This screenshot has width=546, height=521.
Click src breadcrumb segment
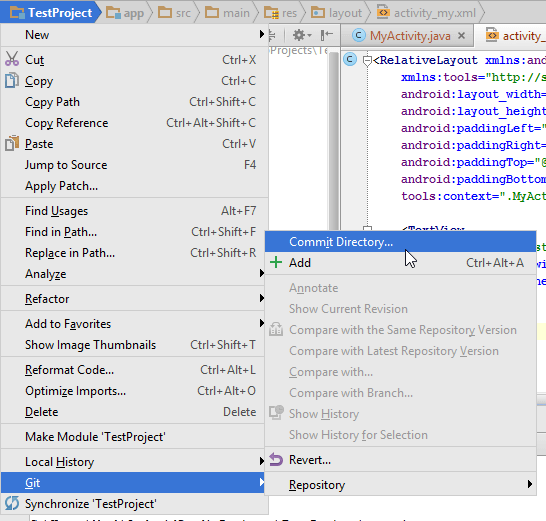point(174,13)
